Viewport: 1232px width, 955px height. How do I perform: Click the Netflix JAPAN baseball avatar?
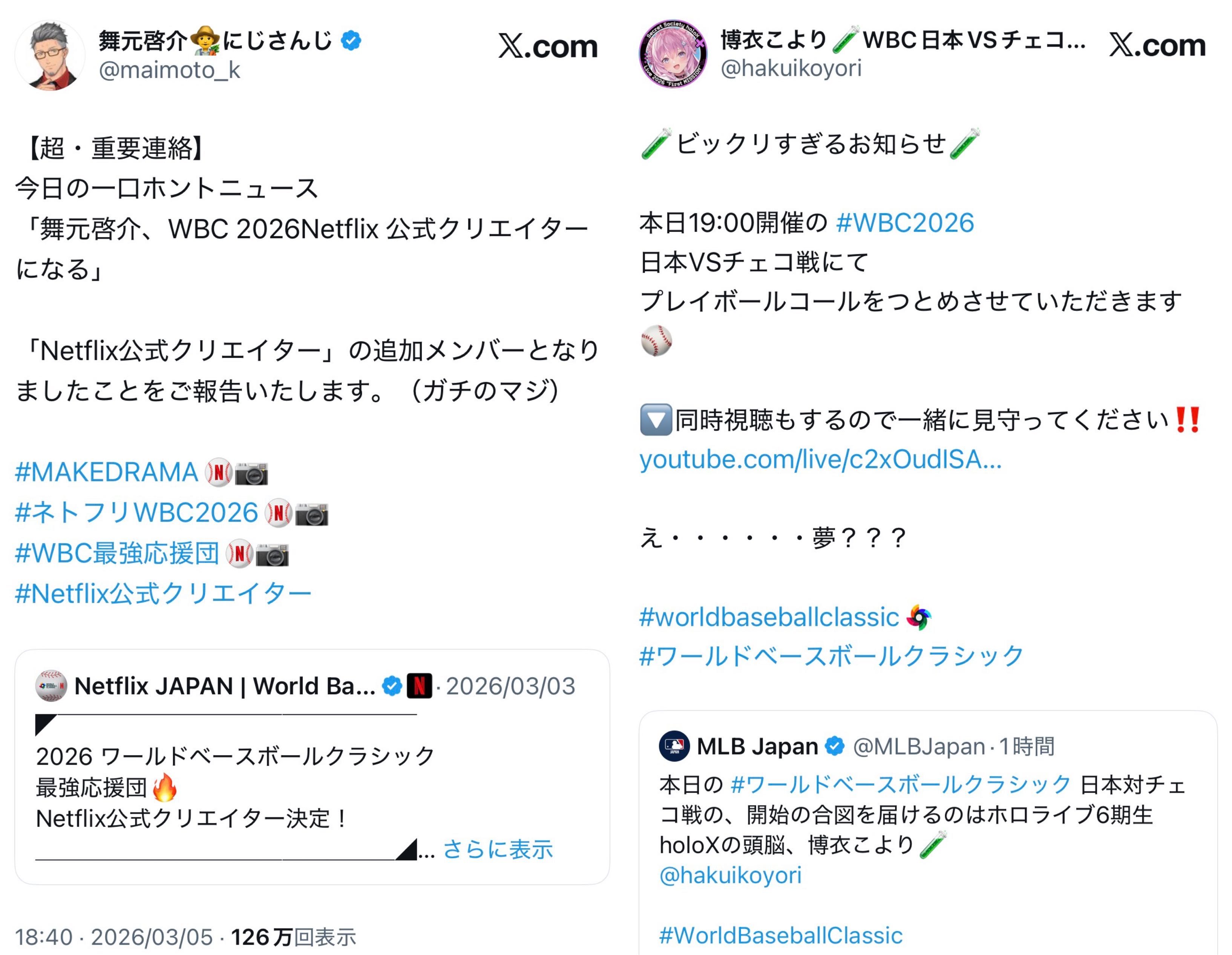[x=51, y=686]
